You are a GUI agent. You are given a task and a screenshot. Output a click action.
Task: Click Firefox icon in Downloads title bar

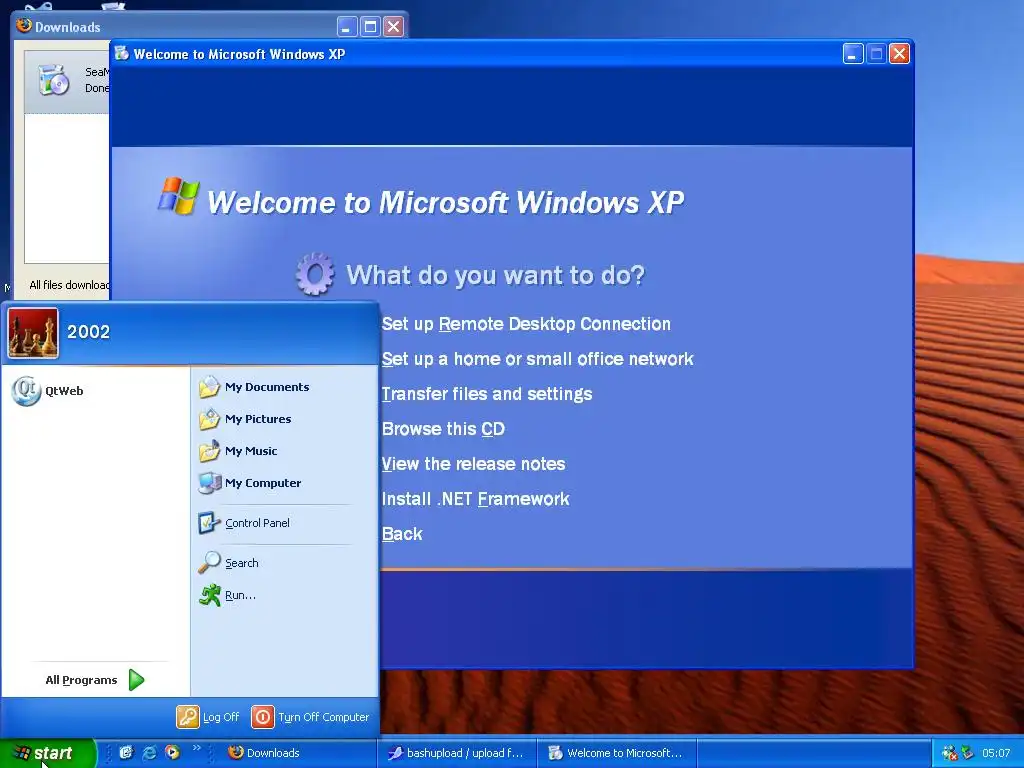24,25
